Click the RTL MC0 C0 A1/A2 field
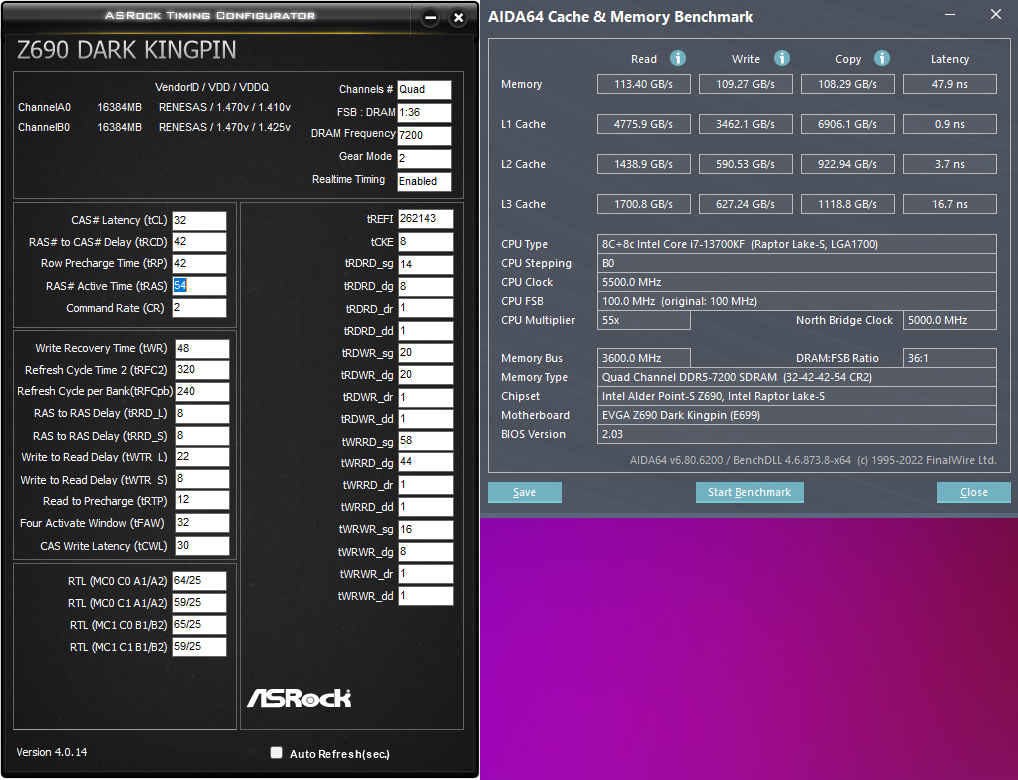1018x780 pixels. click(x=199, y=581)
